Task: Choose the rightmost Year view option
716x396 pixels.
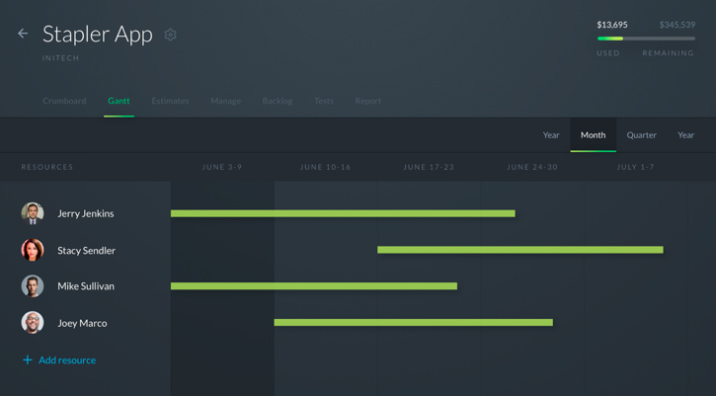Action: pyautogui.click(x=686, y=135)
